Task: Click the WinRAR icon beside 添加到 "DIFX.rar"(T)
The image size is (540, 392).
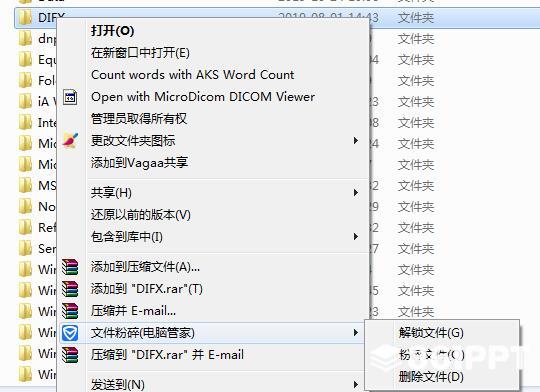Action: point(70,289)
